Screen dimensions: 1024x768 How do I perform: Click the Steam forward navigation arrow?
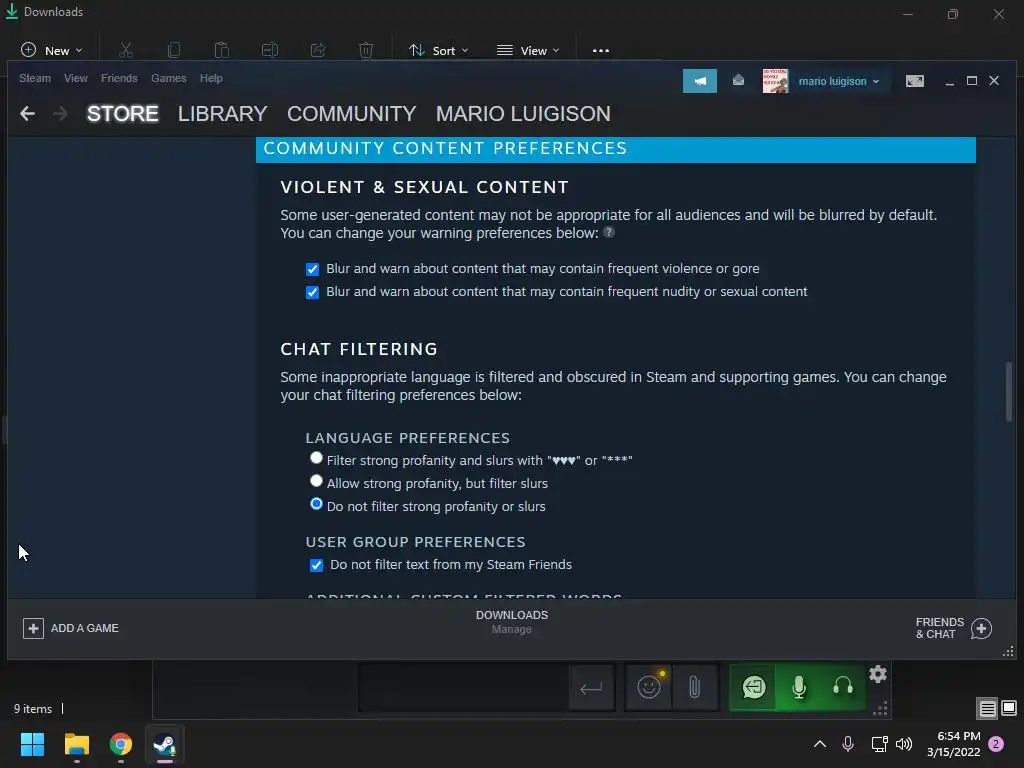pos(60,114)
